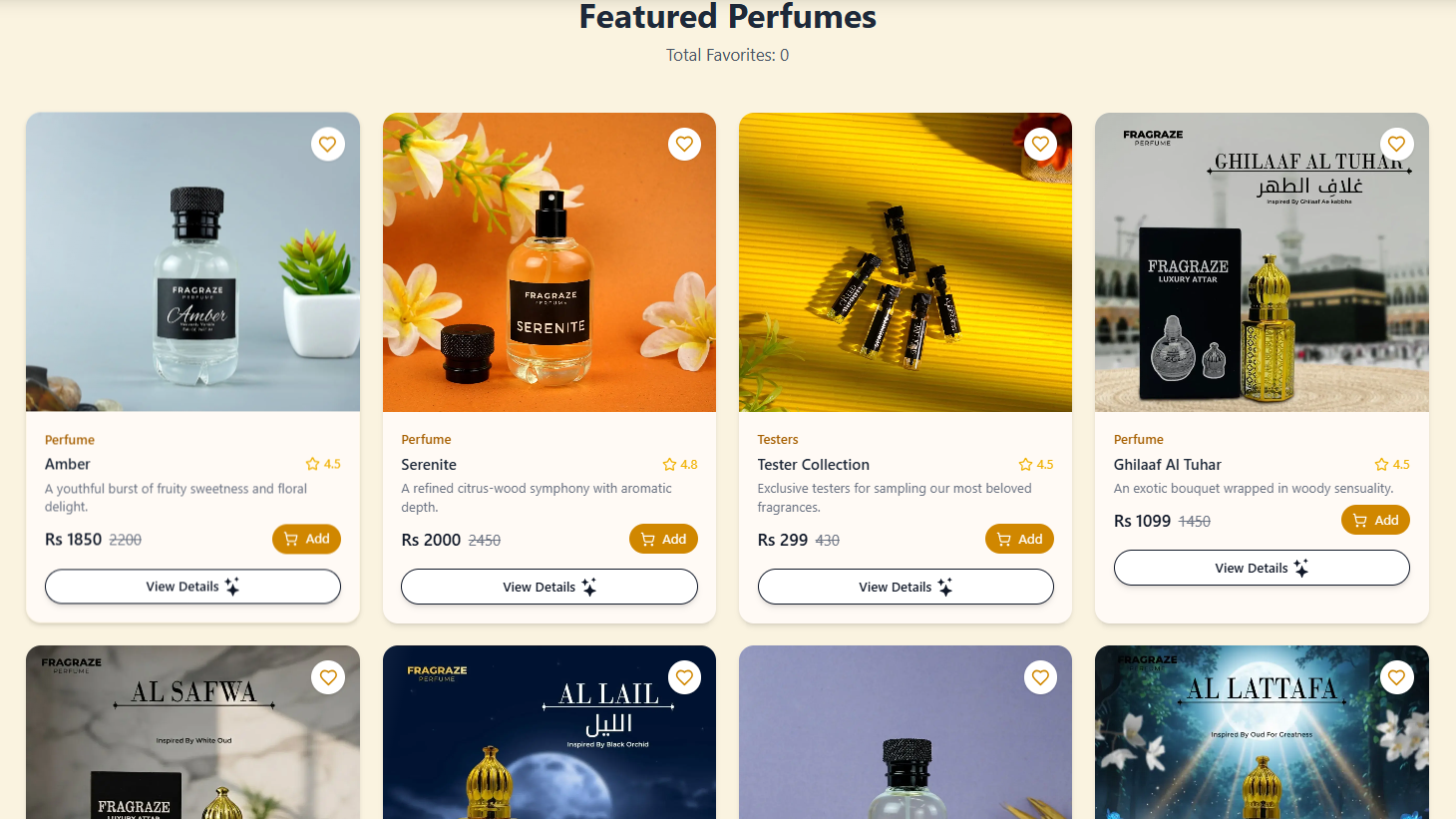1456x819 pixels.
Task: View details of Amber perfume
Action: coord(192,587)
